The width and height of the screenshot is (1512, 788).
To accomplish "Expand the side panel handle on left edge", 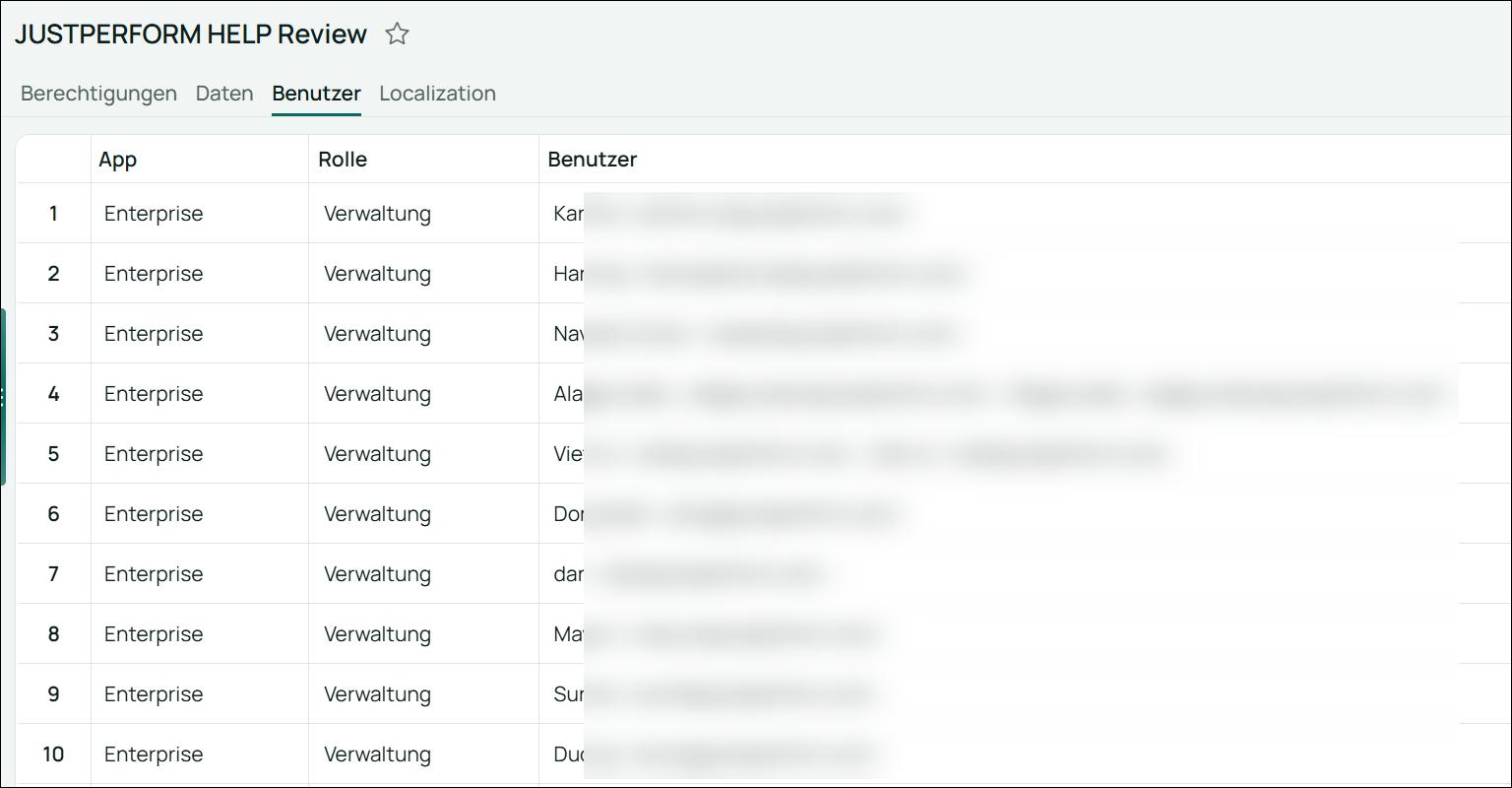I will pos(3,397).
